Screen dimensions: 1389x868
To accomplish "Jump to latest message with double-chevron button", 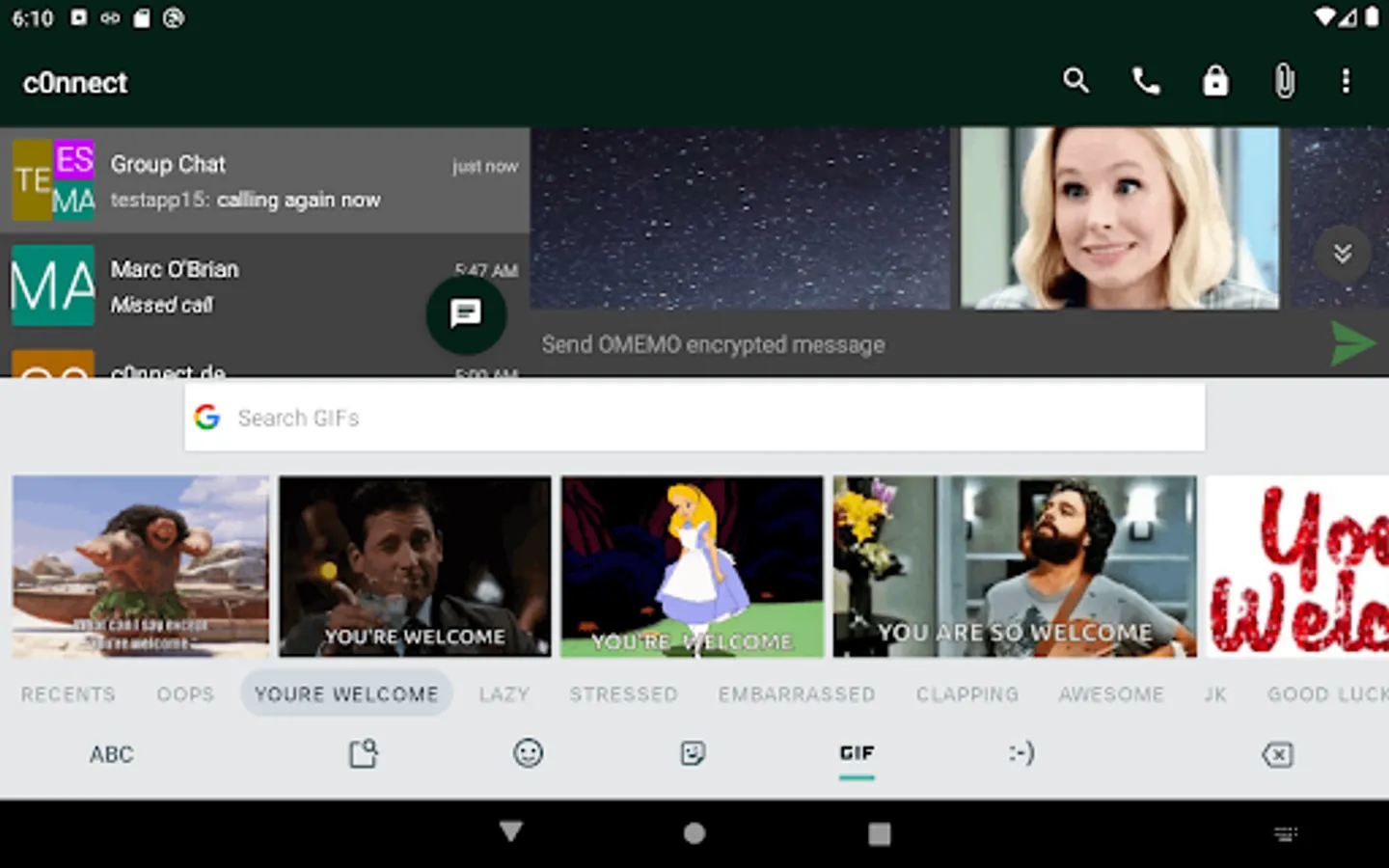I will (1342, 254).
